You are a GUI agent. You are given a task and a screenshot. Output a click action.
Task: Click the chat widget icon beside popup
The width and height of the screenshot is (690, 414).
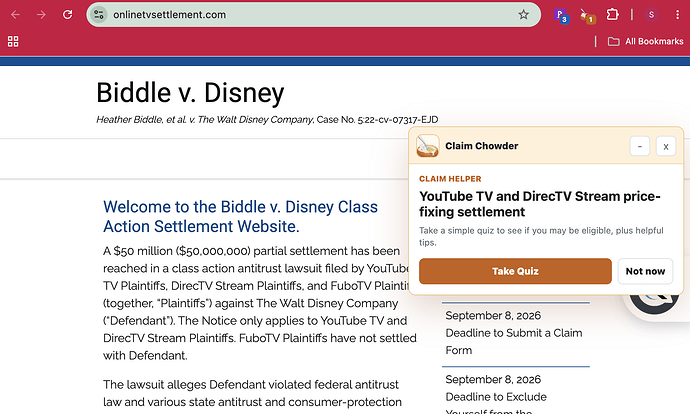(654, 304)
